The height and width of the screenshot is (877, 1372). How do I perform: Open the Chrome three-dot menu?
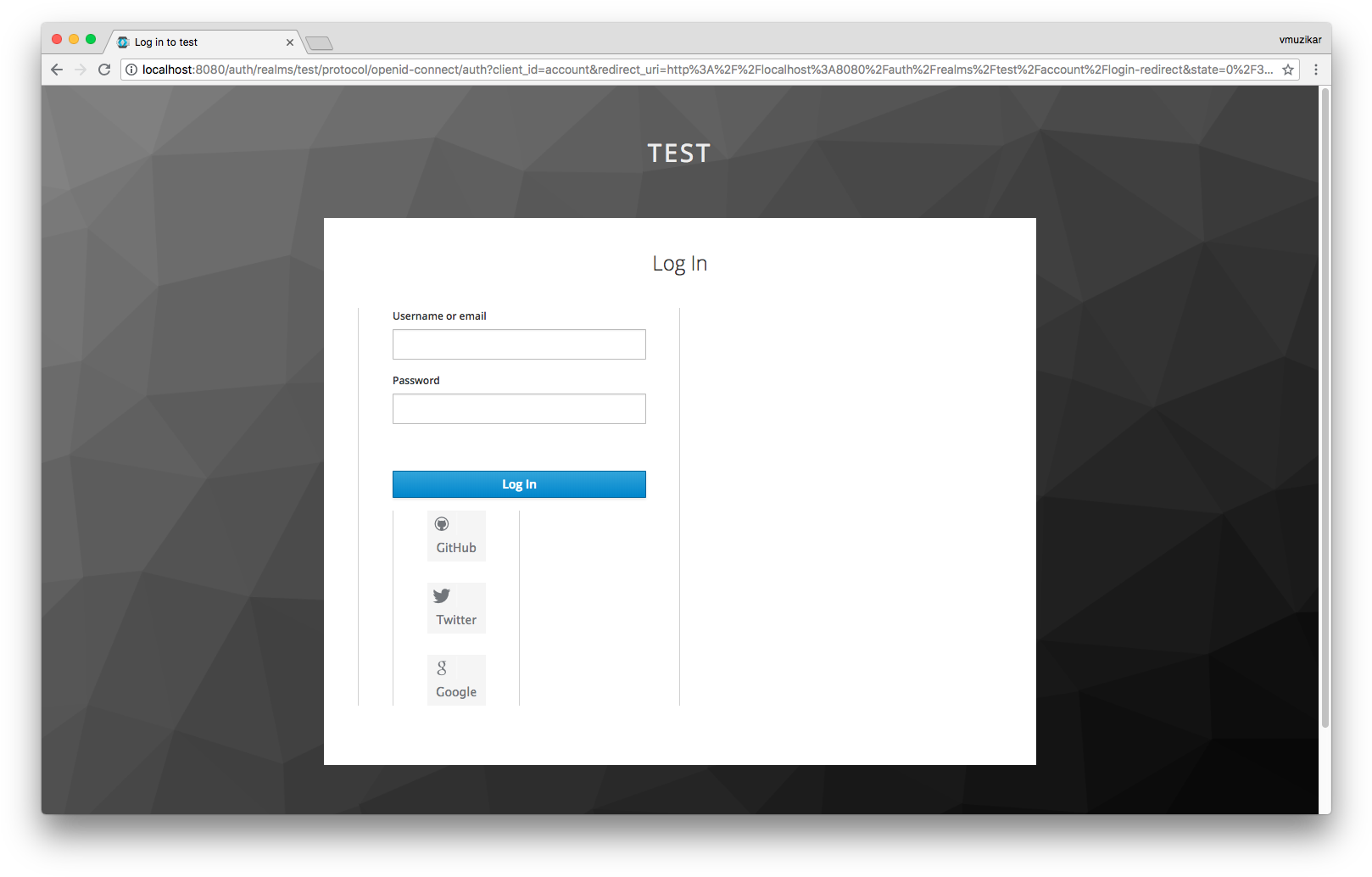point(1315,70)
